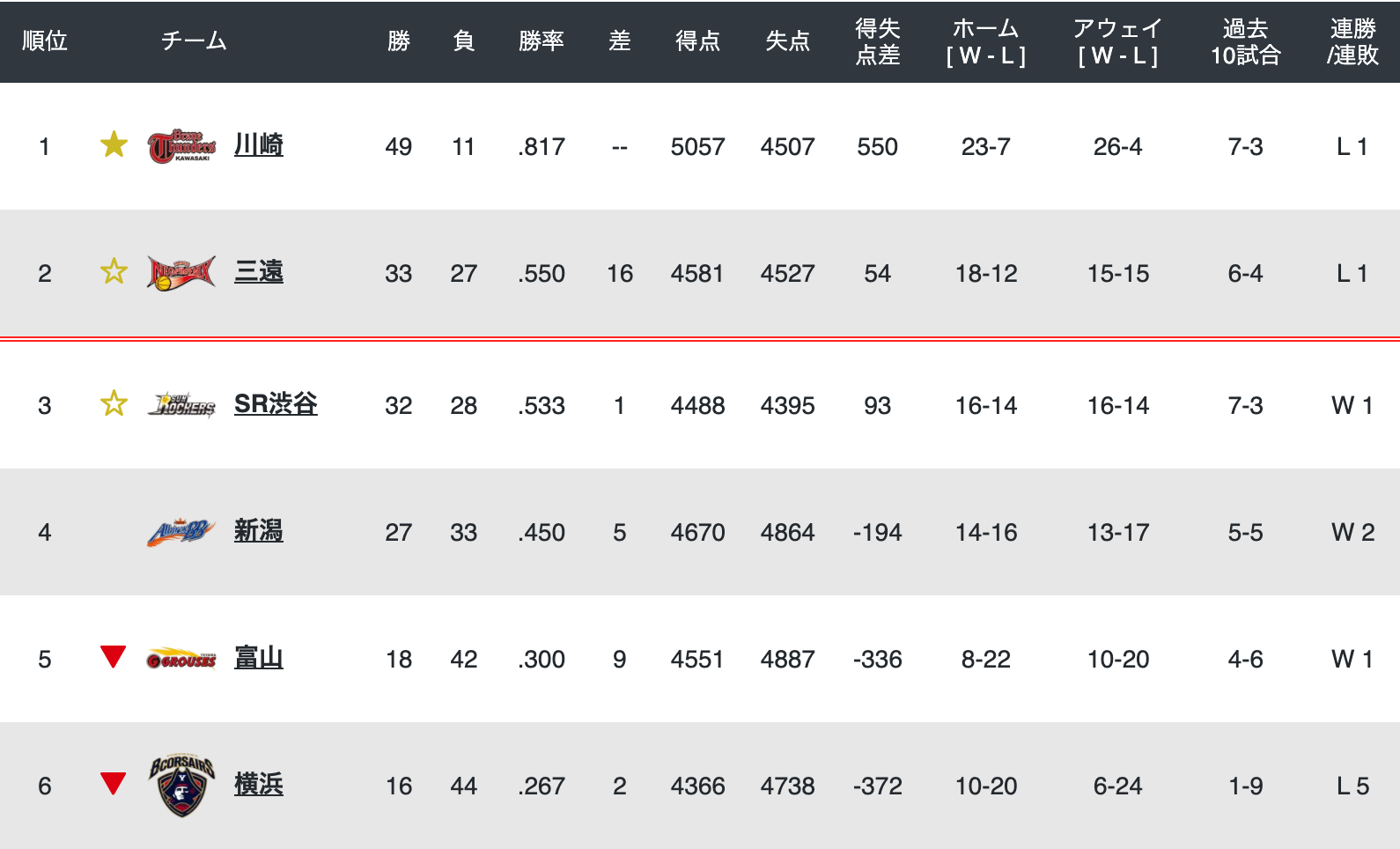Open the 富山 team link
The height and width of the screenshot is (849, 1400).
click(x=259, y=658)
